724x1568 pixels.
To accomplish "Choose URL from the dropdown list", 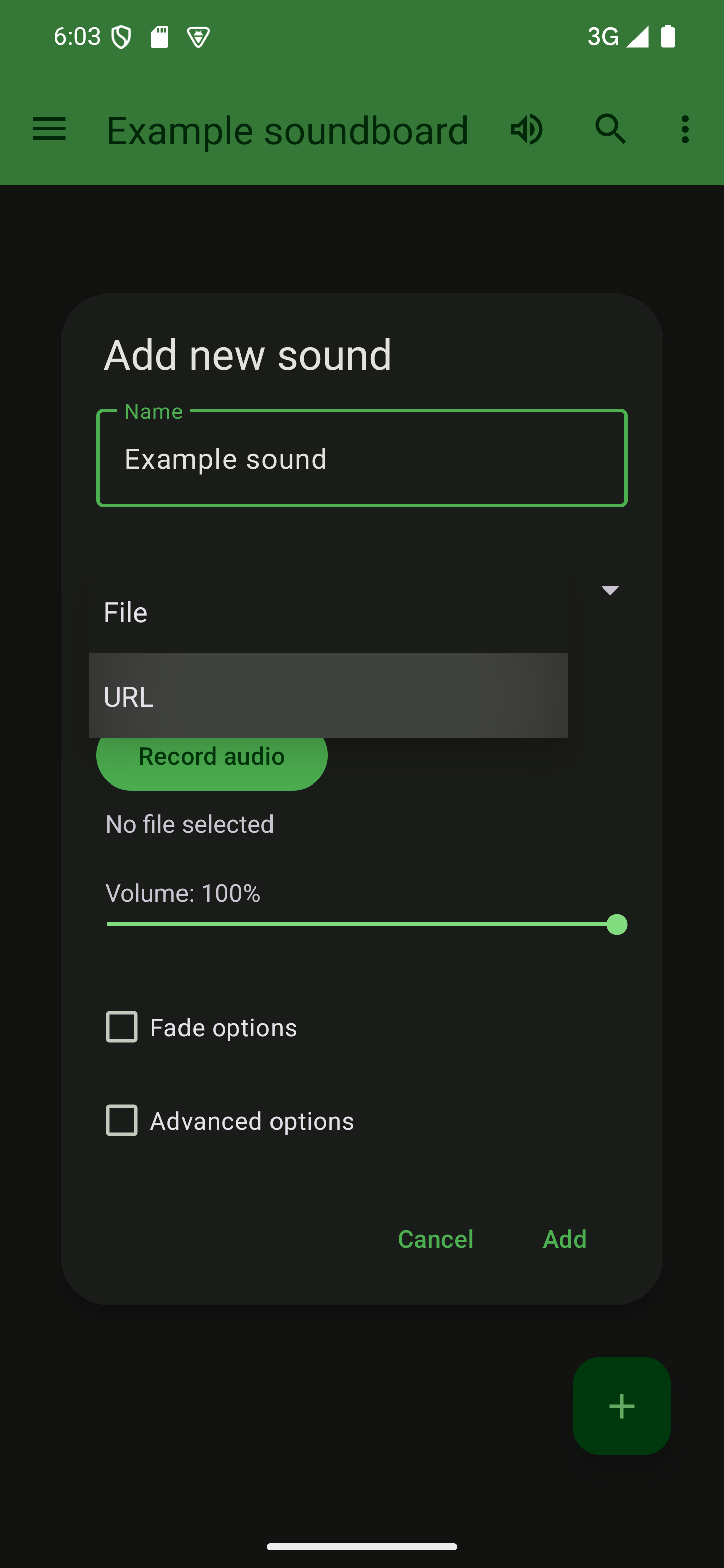I will [328, 696].
